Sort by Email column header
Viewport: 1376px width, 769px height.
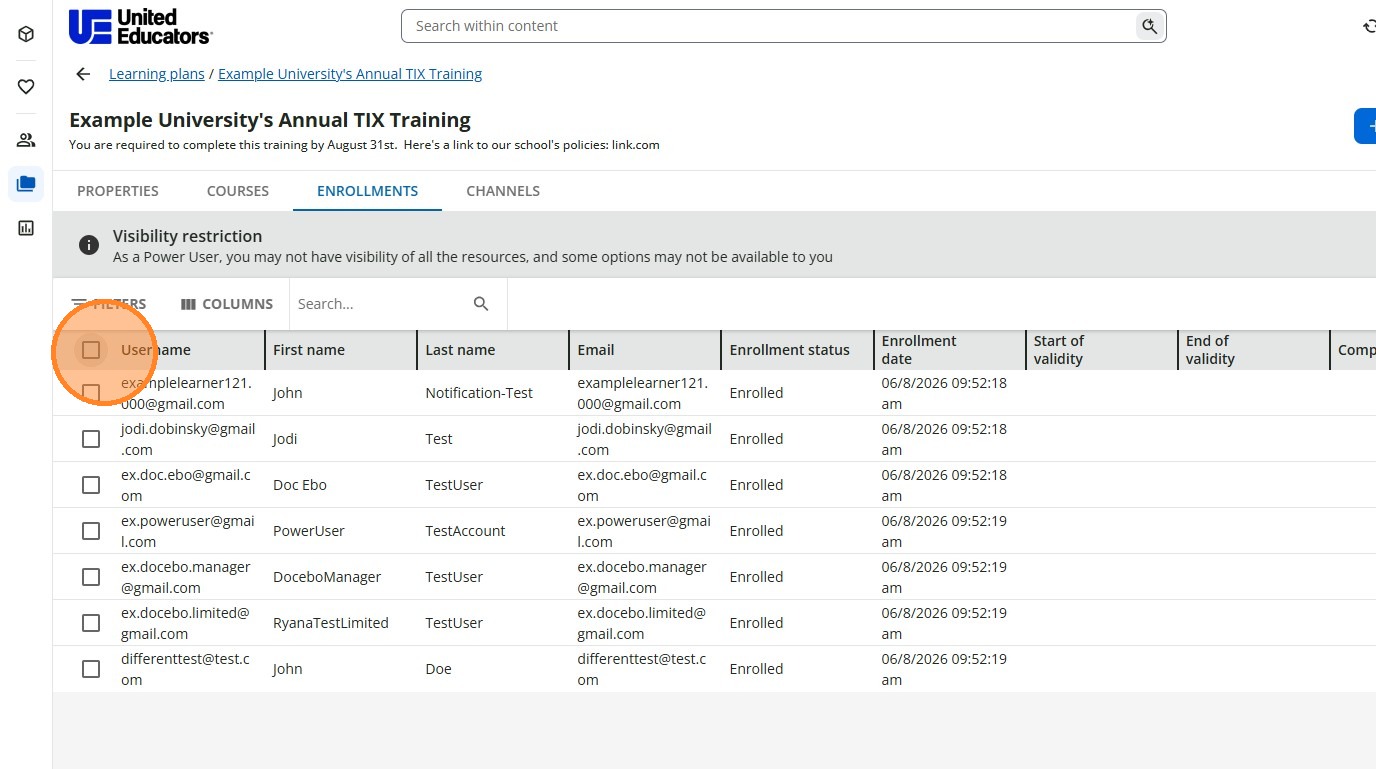click(596, 350)
